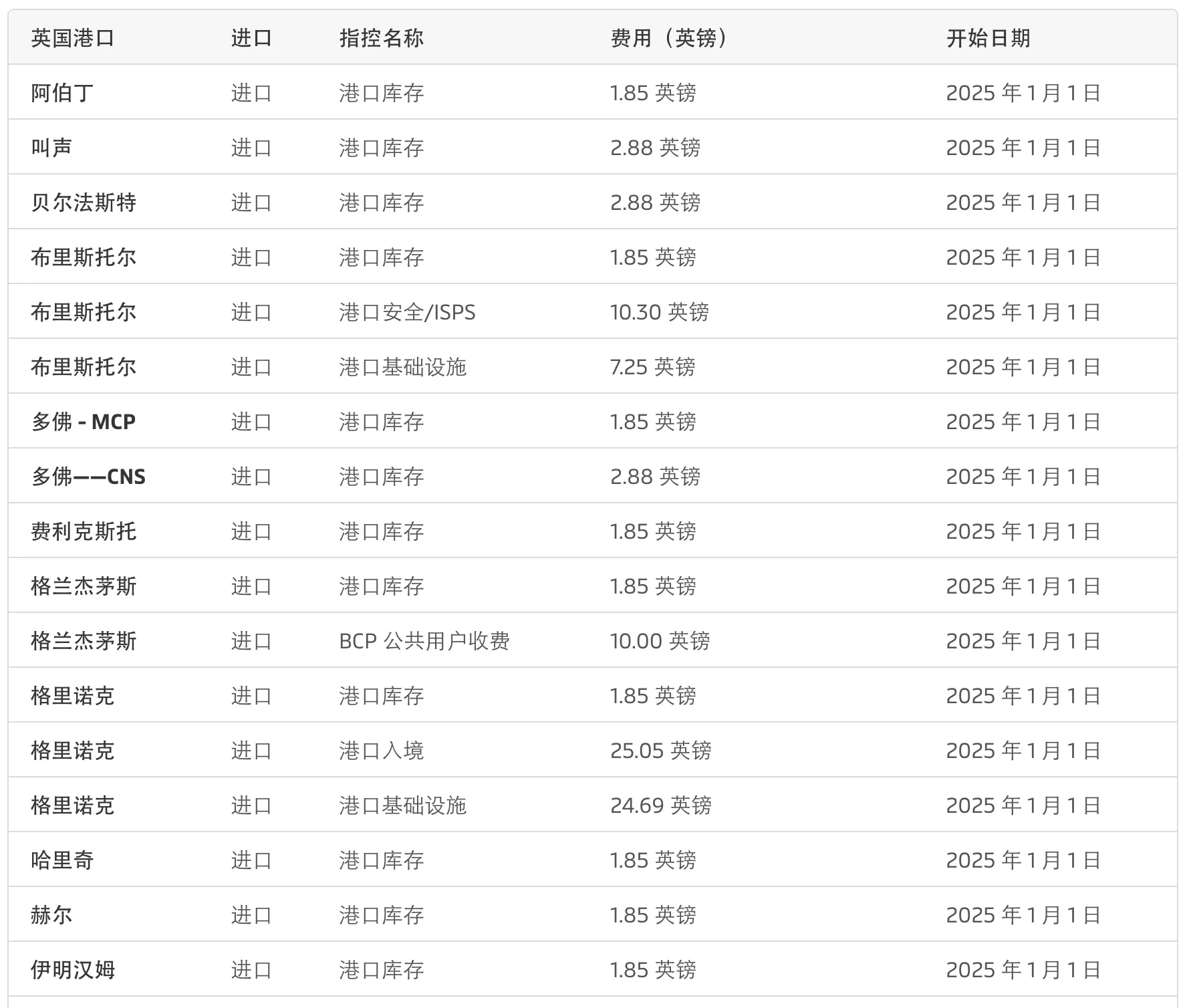Select the 贝尔法斯特 port name cell
1191x1008 pixels.
tap(84, 203)
